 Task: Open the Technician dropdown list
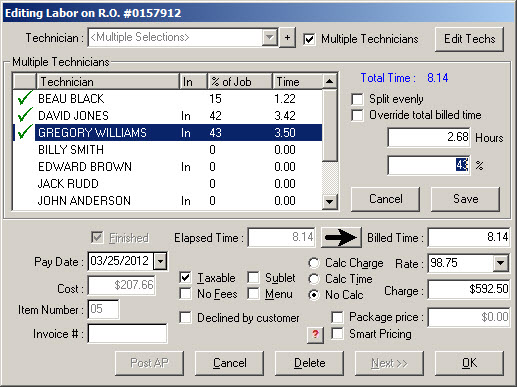[269, 37]
